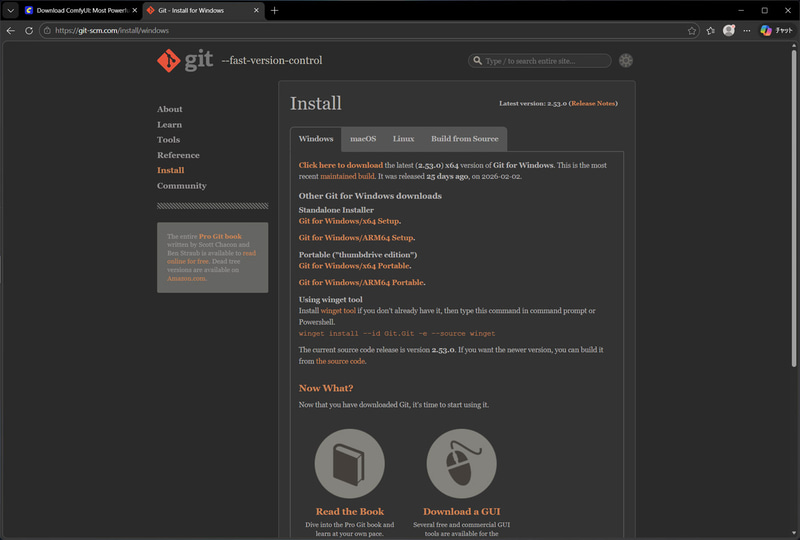Click the Git logo in the header
Screen dimensions: 800x540
tap(183, 60)
